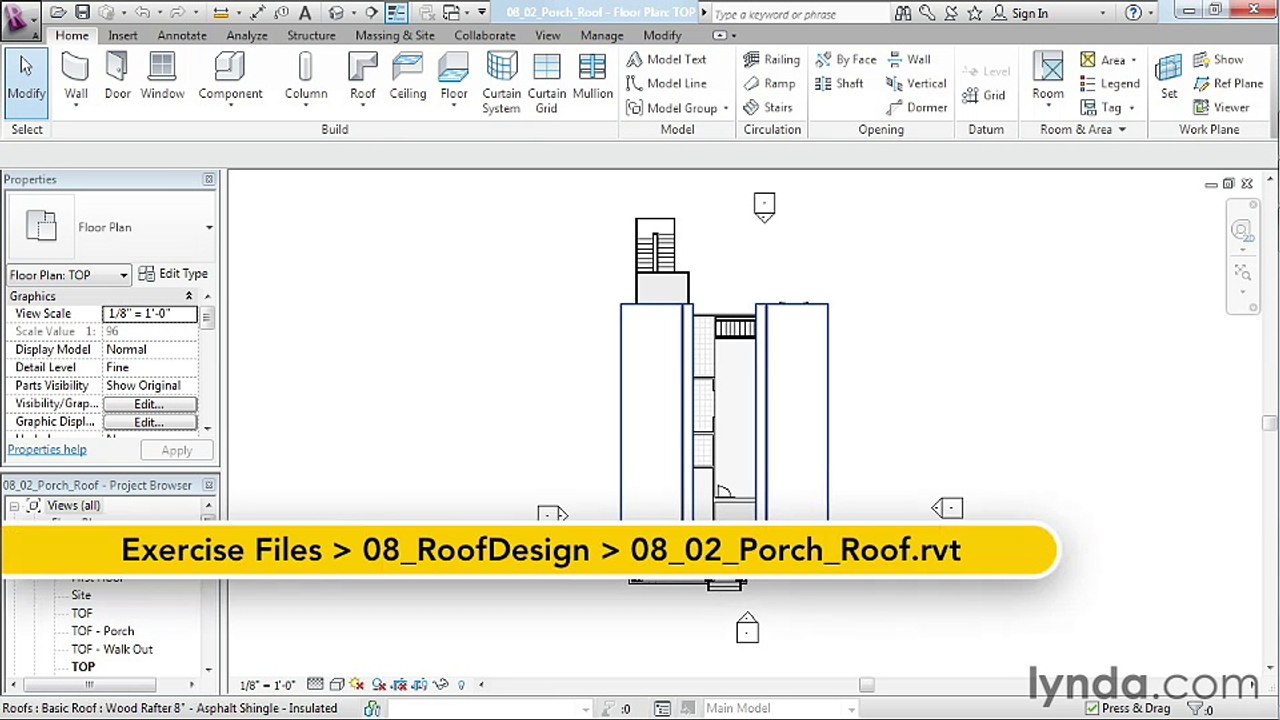Toggle reveal hidden elements lightbulb
The height and width of the screenshot is (720, 1280).
coord(461,685)
